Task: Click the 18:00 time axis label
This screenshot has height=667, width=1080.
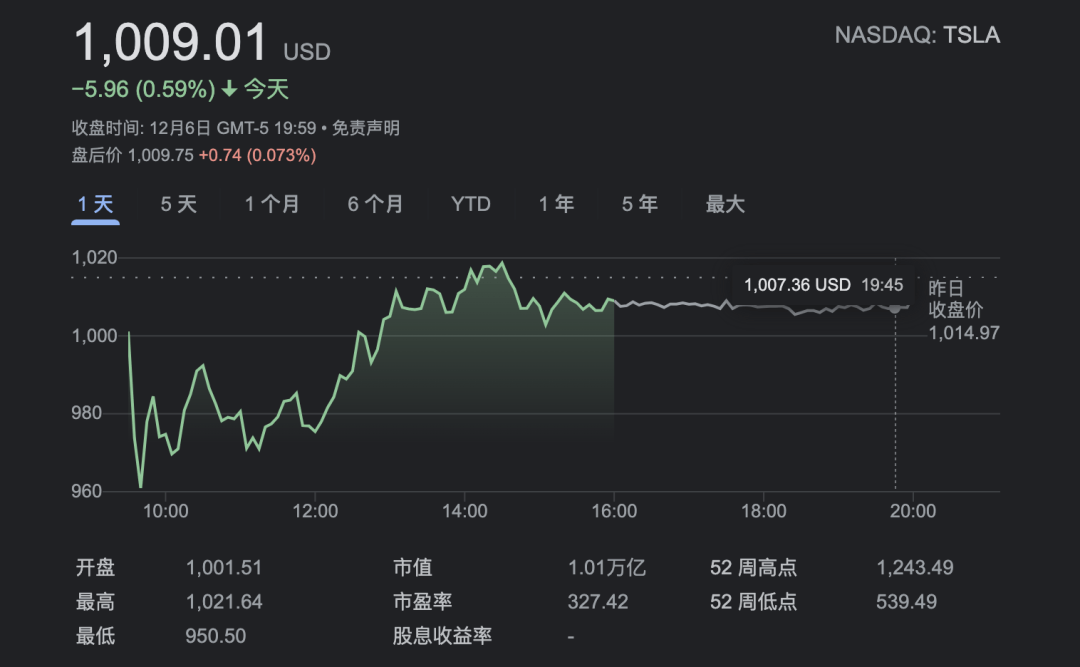Action: click(x=763, y=511)
